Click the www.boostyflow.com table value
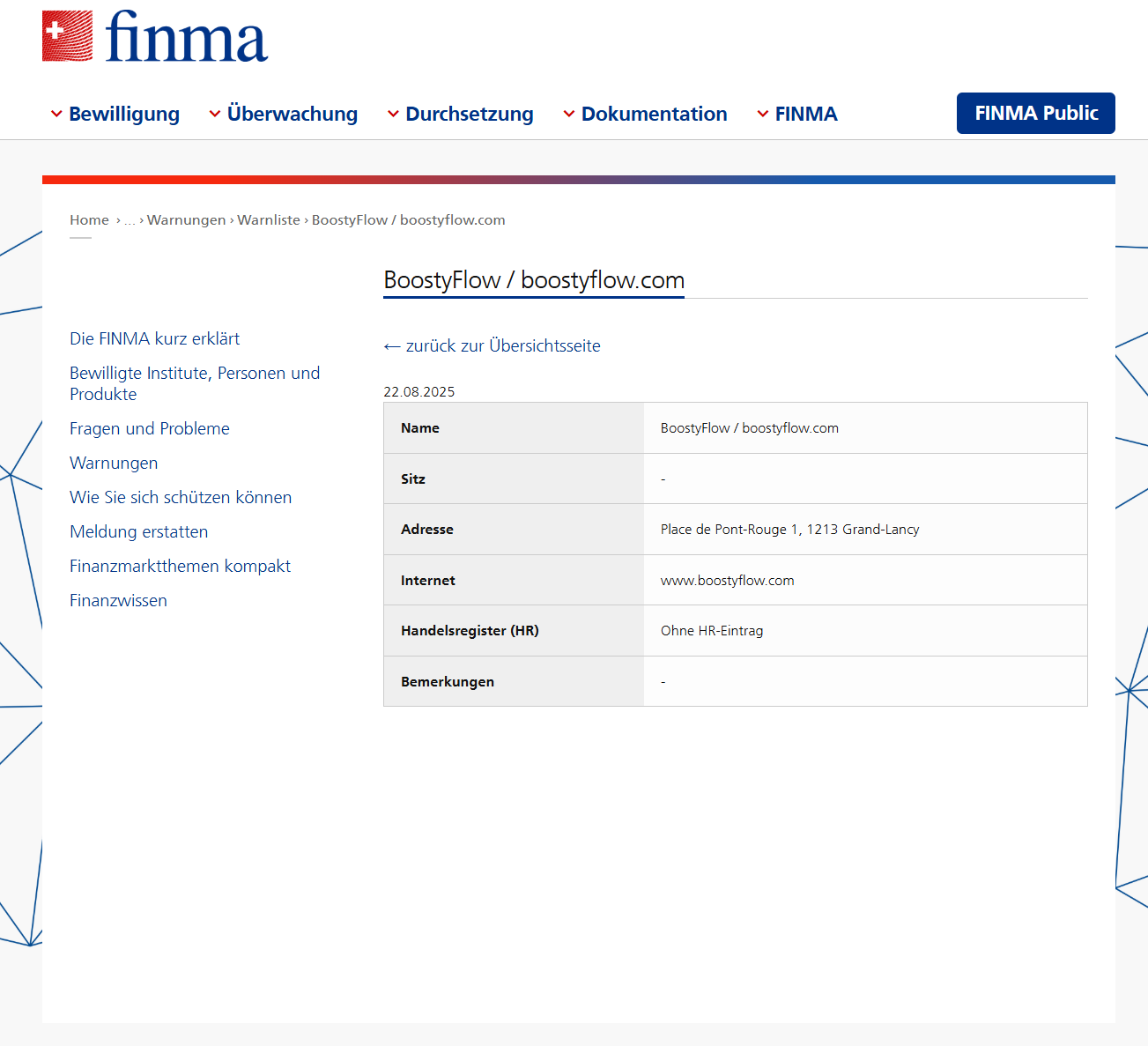This screenshot has width=1148, height=1046. click(728, 581)
